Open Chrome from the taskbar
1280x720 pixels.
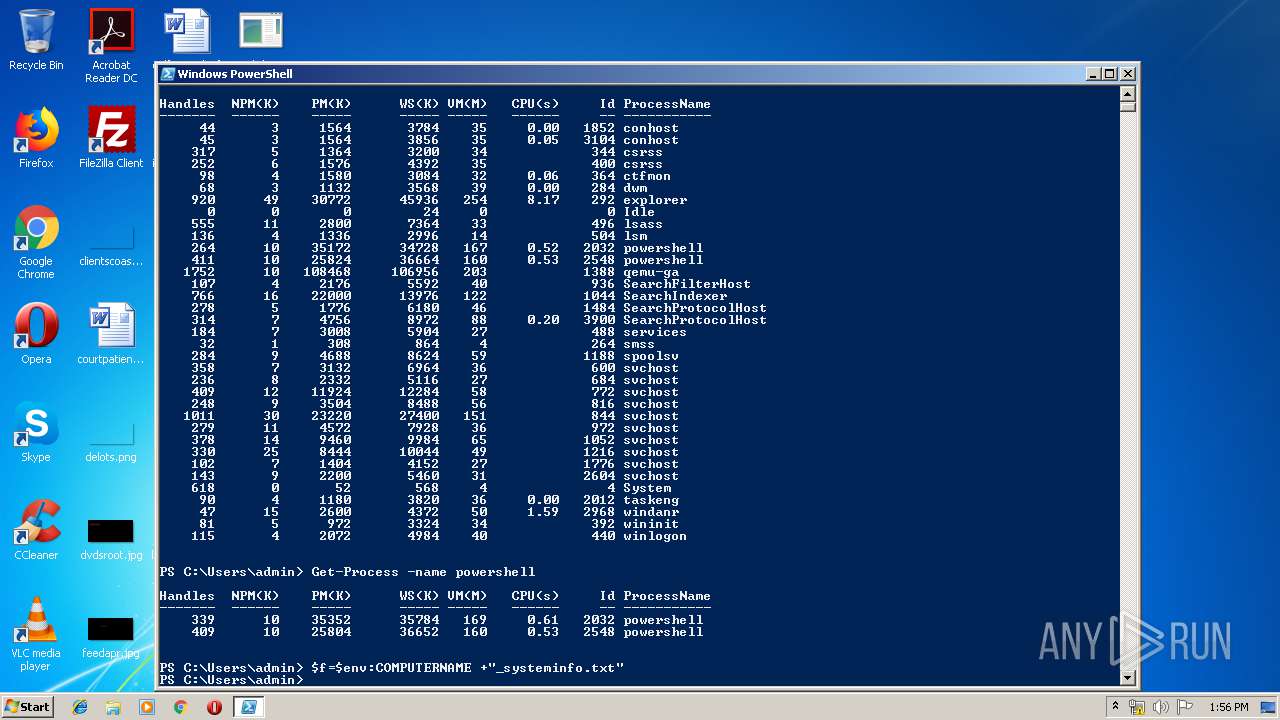click(181, 707)
